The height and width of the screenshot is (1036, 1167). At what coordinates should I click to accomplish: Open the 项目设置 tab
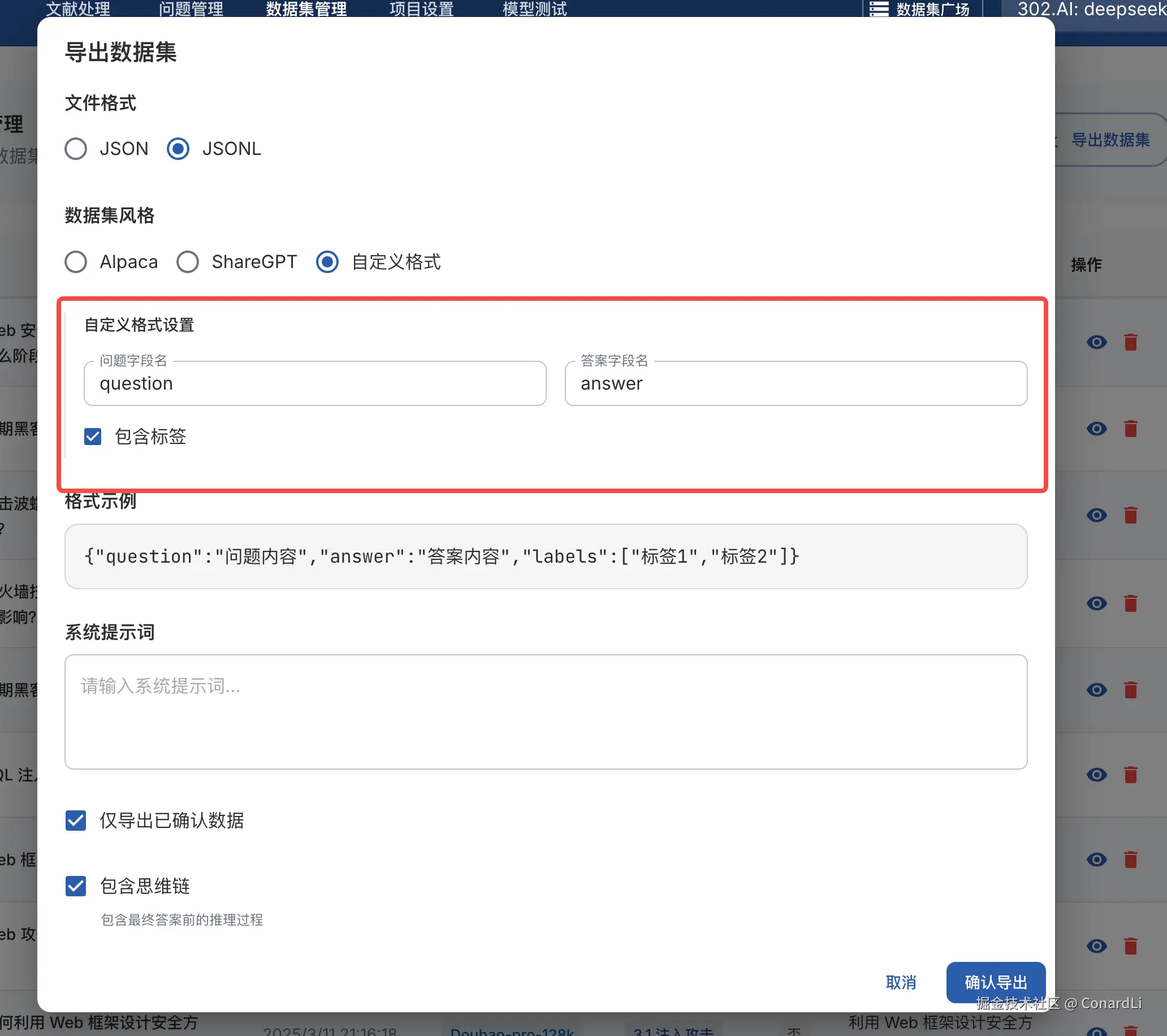pos(421,9)
